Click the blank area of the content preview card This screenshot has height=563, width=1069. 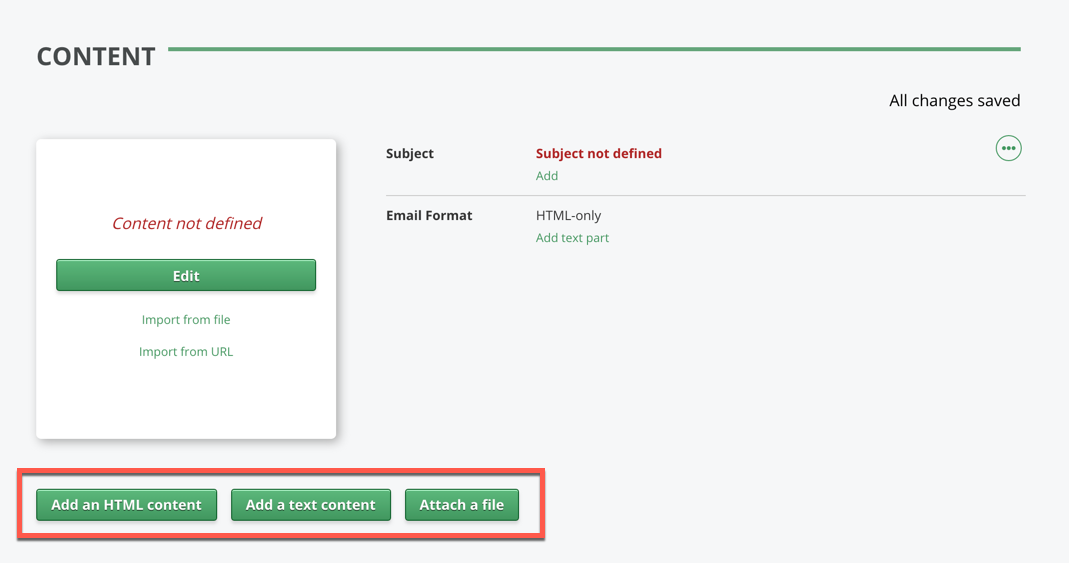[186, 400]
